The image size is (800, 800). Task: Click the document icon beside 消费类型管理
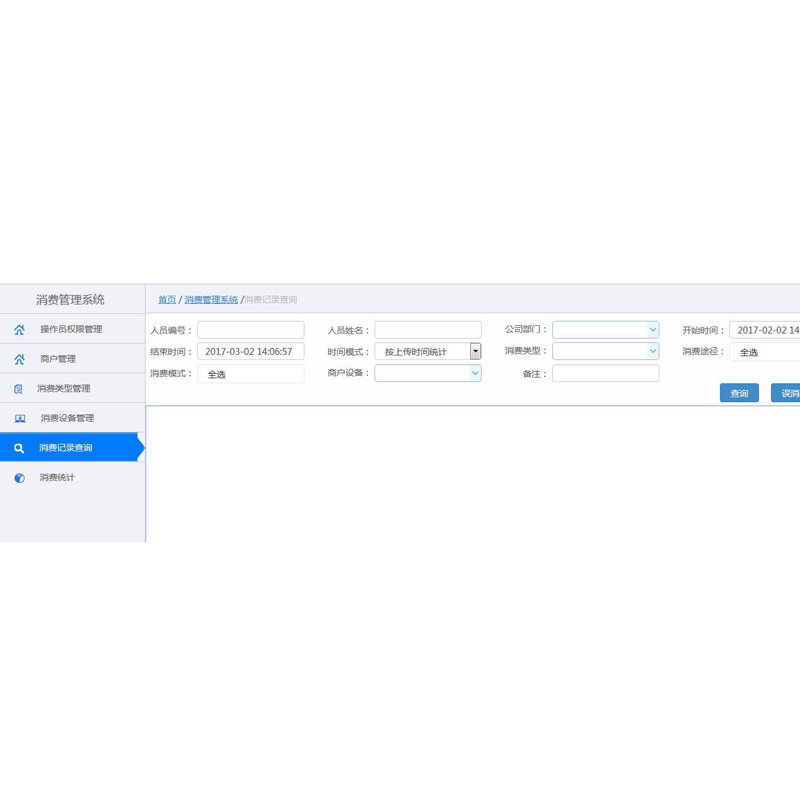(x=18, y=389)
